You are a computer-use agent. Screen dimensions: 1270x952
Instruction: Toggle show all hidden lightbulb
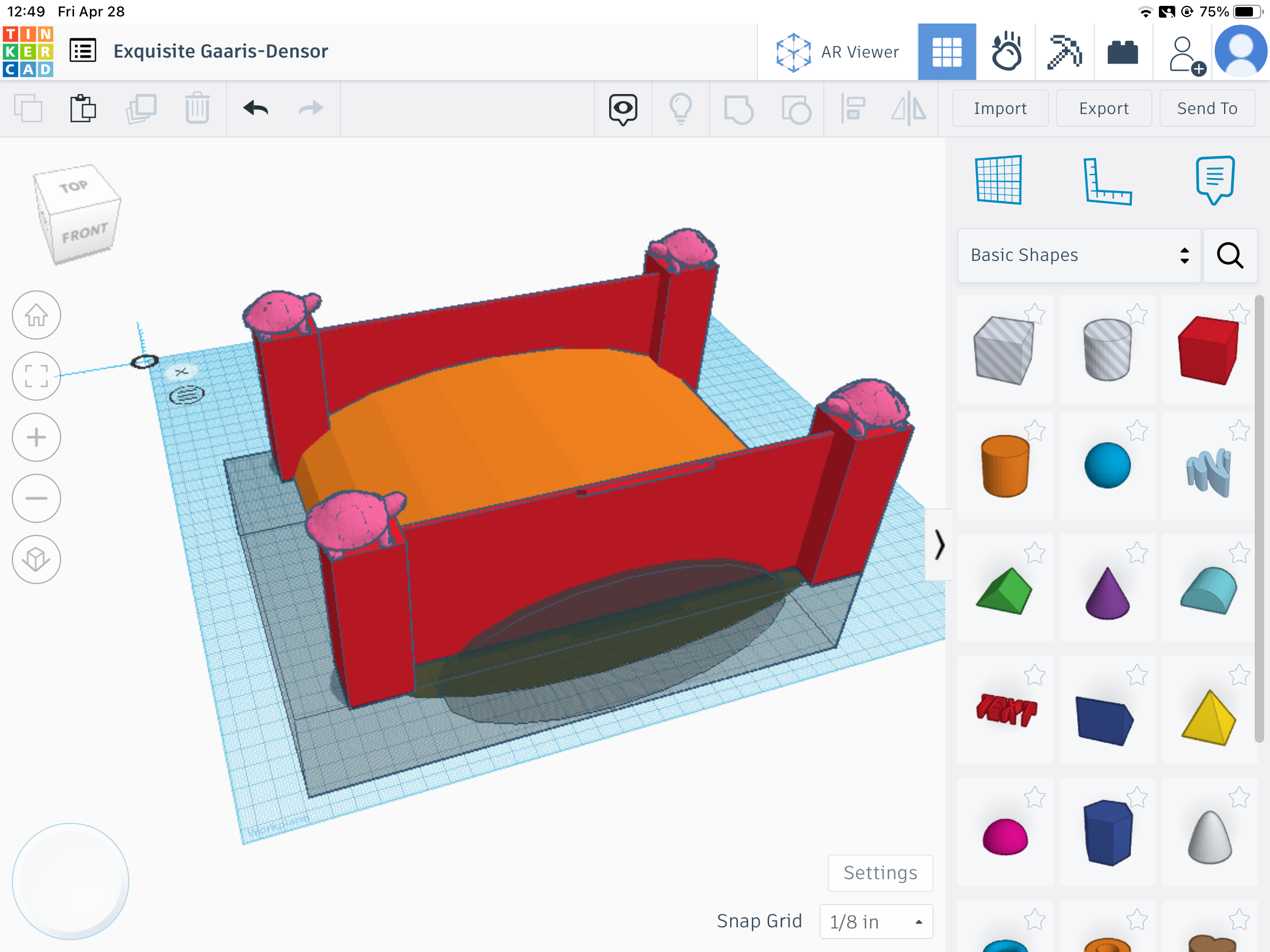(680, 108)
